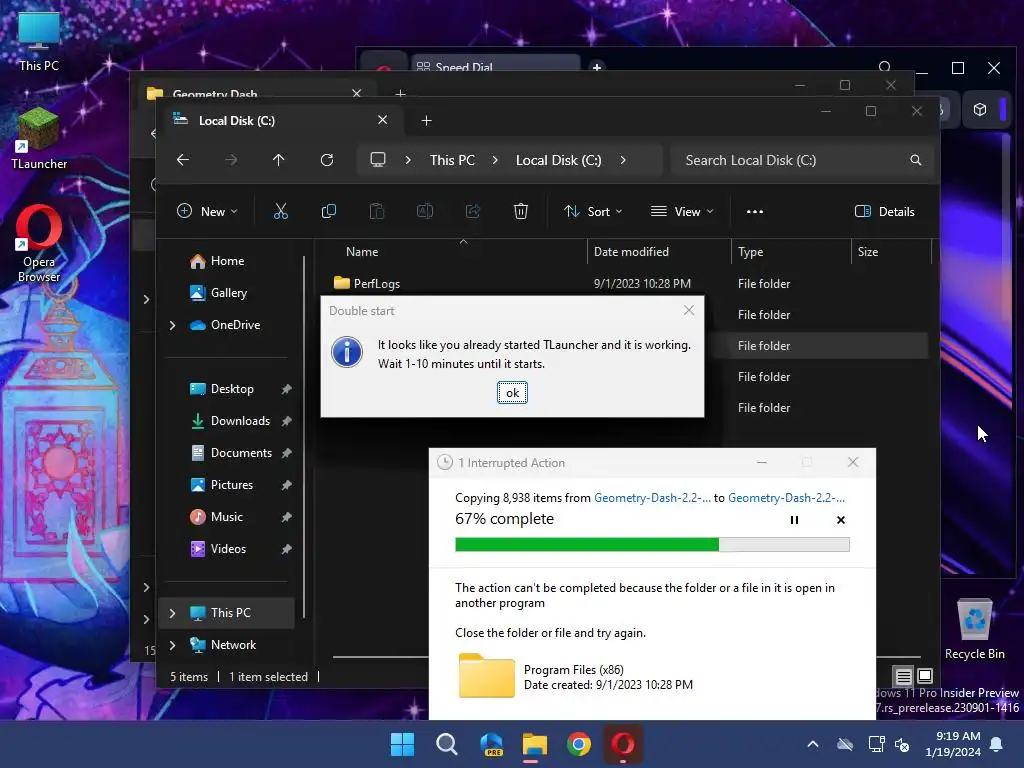Image resolution: width=1024 pixels, height=768 pixels.
Task: Close the Double start dialog
Action: [689, 310]
